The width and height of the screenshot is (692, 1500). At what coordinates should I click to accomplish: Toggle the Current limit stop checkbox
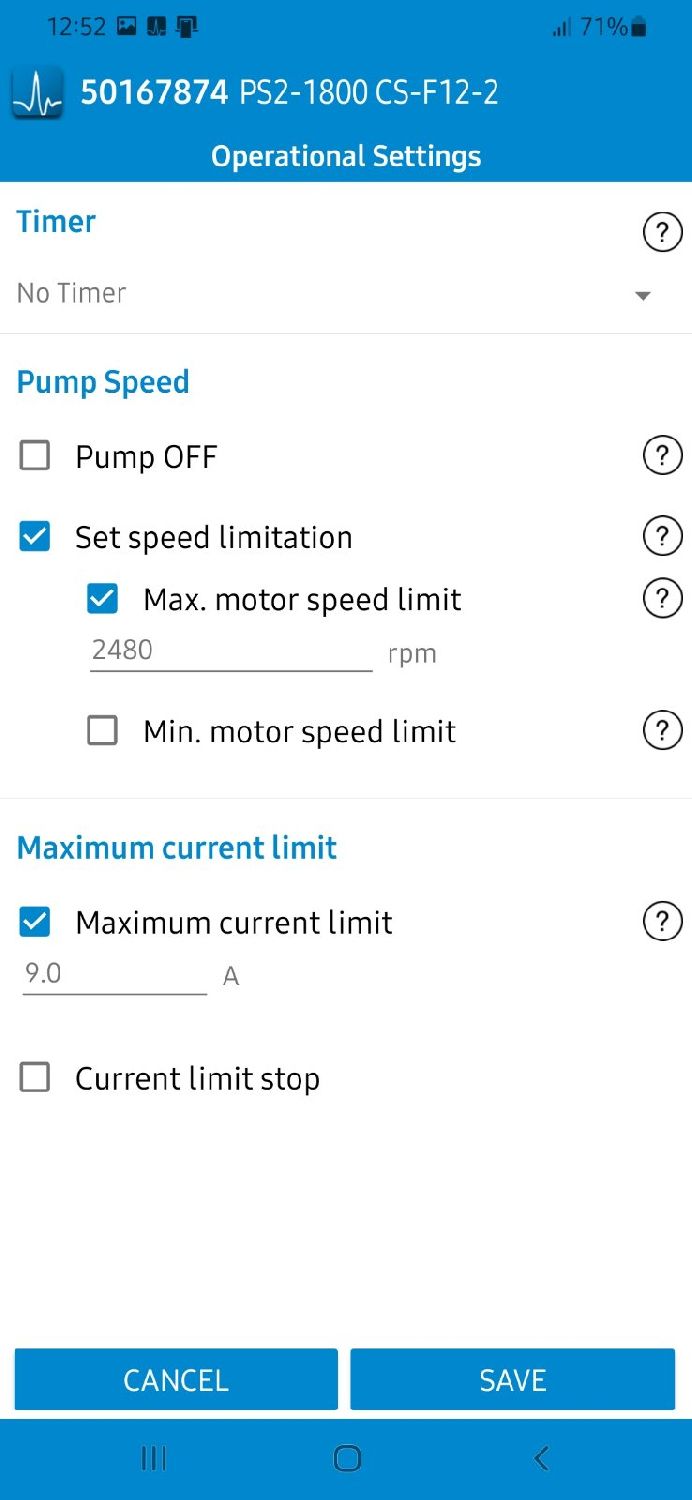tap(35, 1078)
